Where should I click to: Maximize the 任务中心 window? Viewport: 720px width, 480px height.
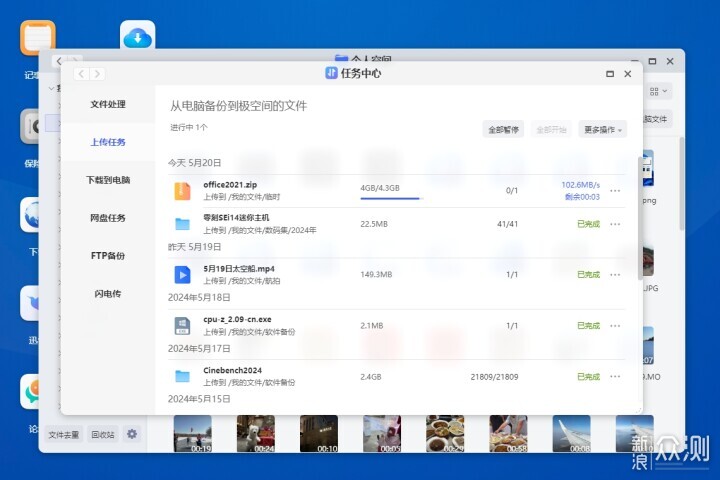coord(610,74)
